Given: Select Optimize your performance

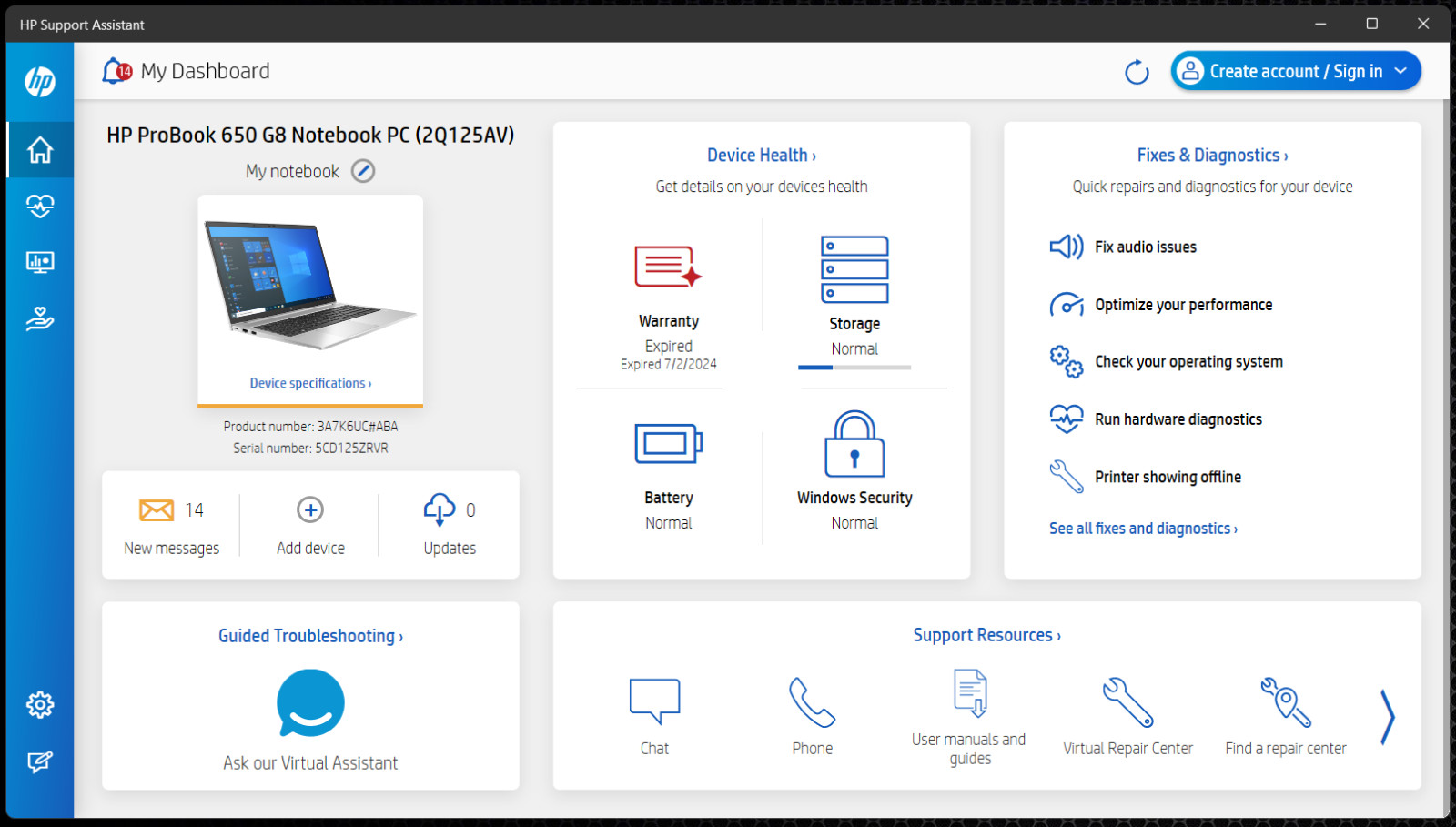Looking at the screenshot, I should click(1183, 305).
